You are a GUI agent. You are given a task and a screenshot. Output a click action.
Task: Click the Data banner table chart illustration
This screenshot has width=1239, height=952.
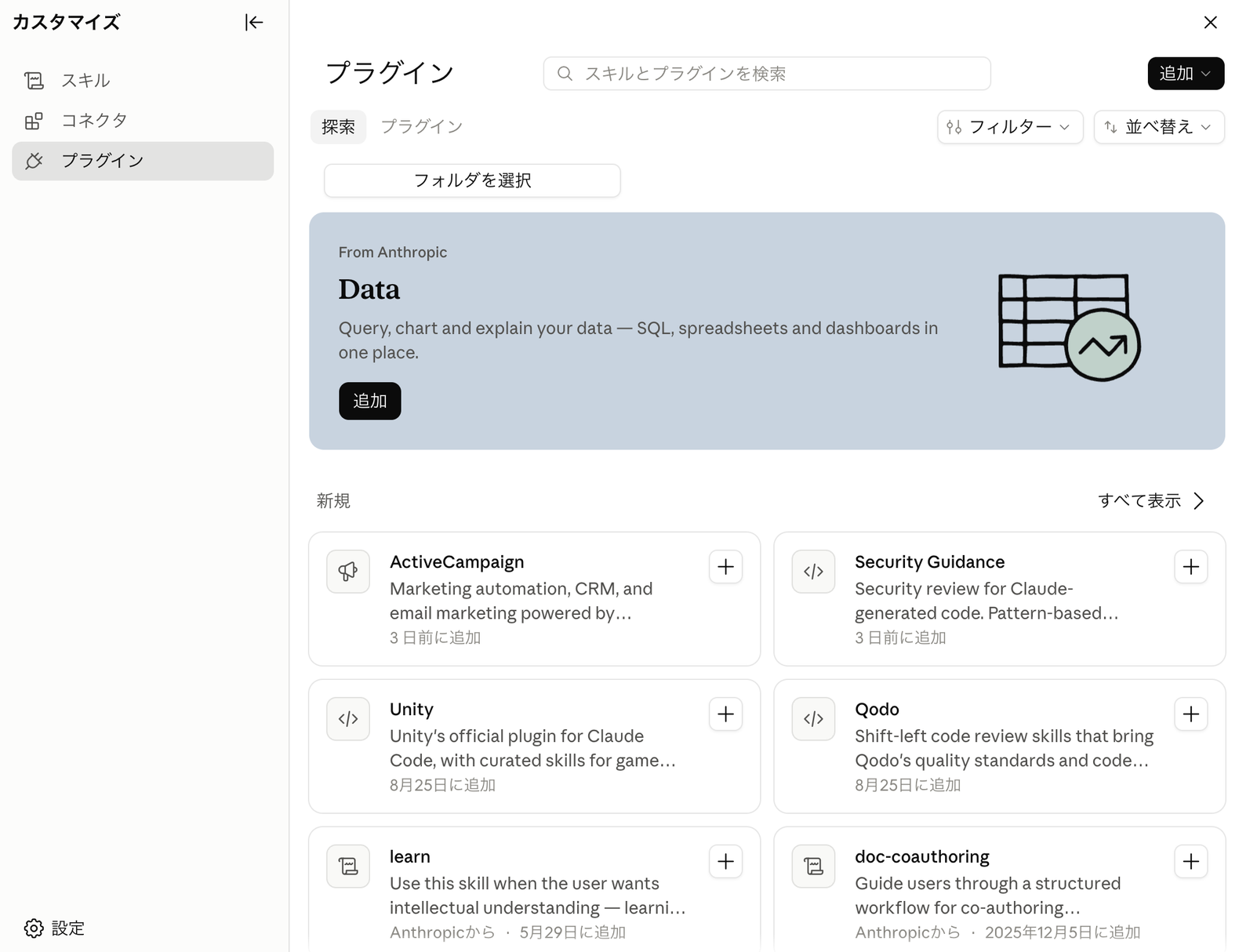coord(1069,328)
